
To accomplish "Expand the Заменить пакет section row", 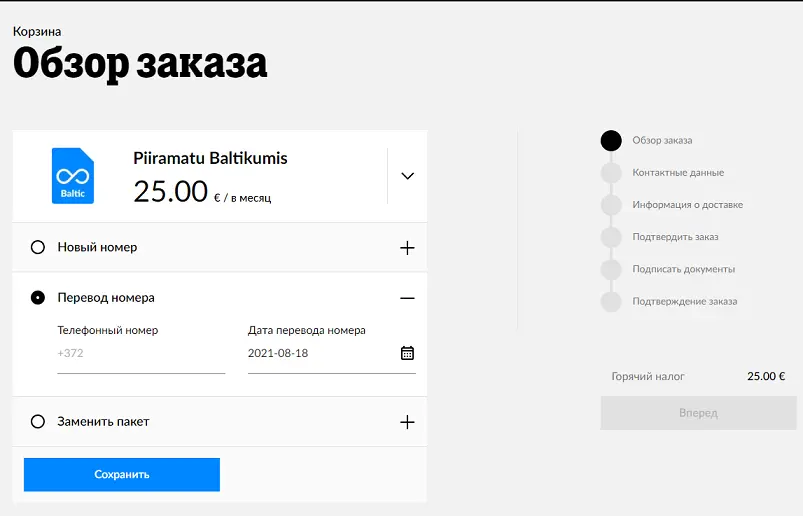I will (x=220, y=422).
